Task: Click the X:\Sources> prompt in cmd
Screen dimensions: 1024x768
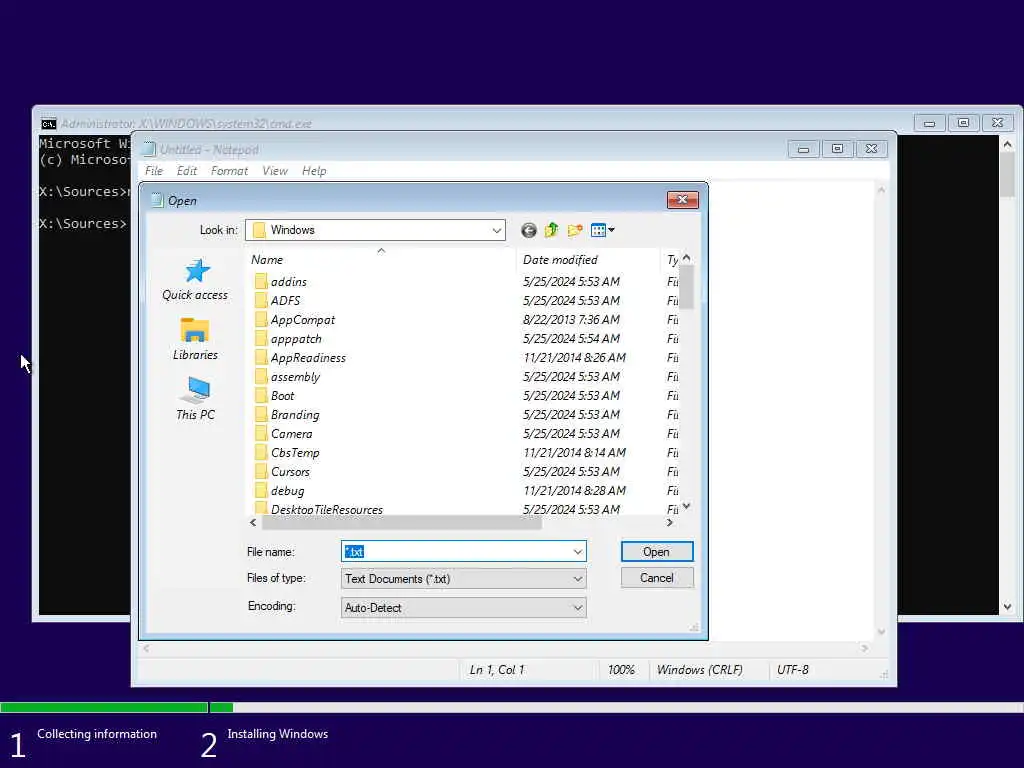Action: [x=82, y=223]
